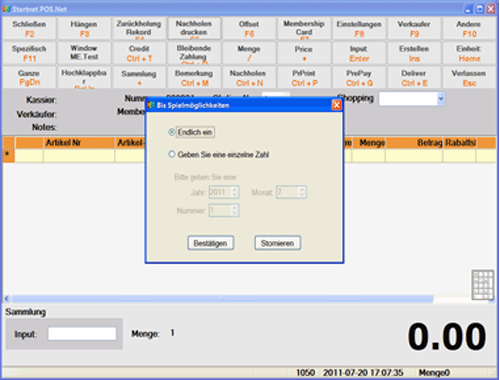Click the 1050 status bar entry
The height and width of the screenshot is (380, 500).
(306, 372)
